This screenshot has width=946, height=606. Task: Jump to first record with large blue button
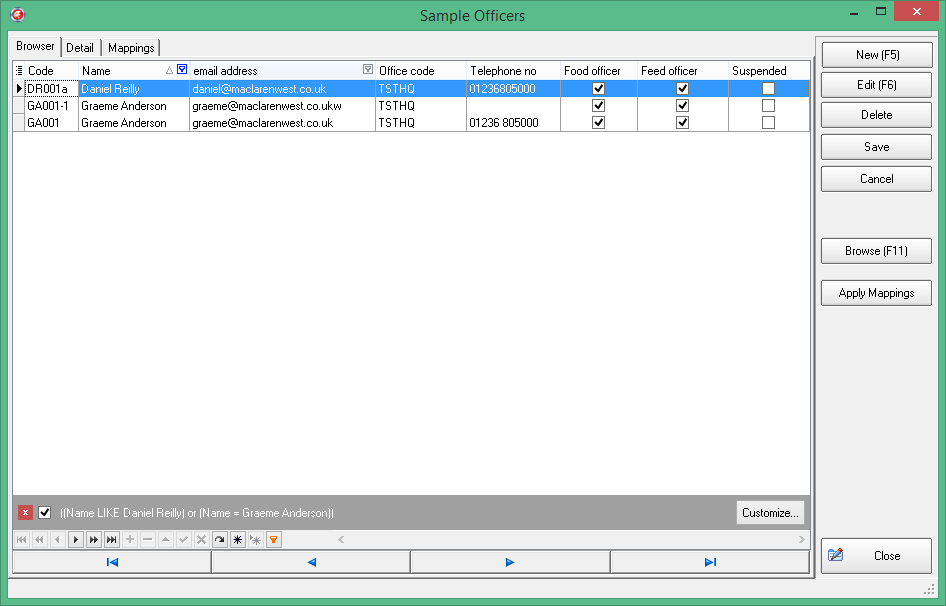112,562
